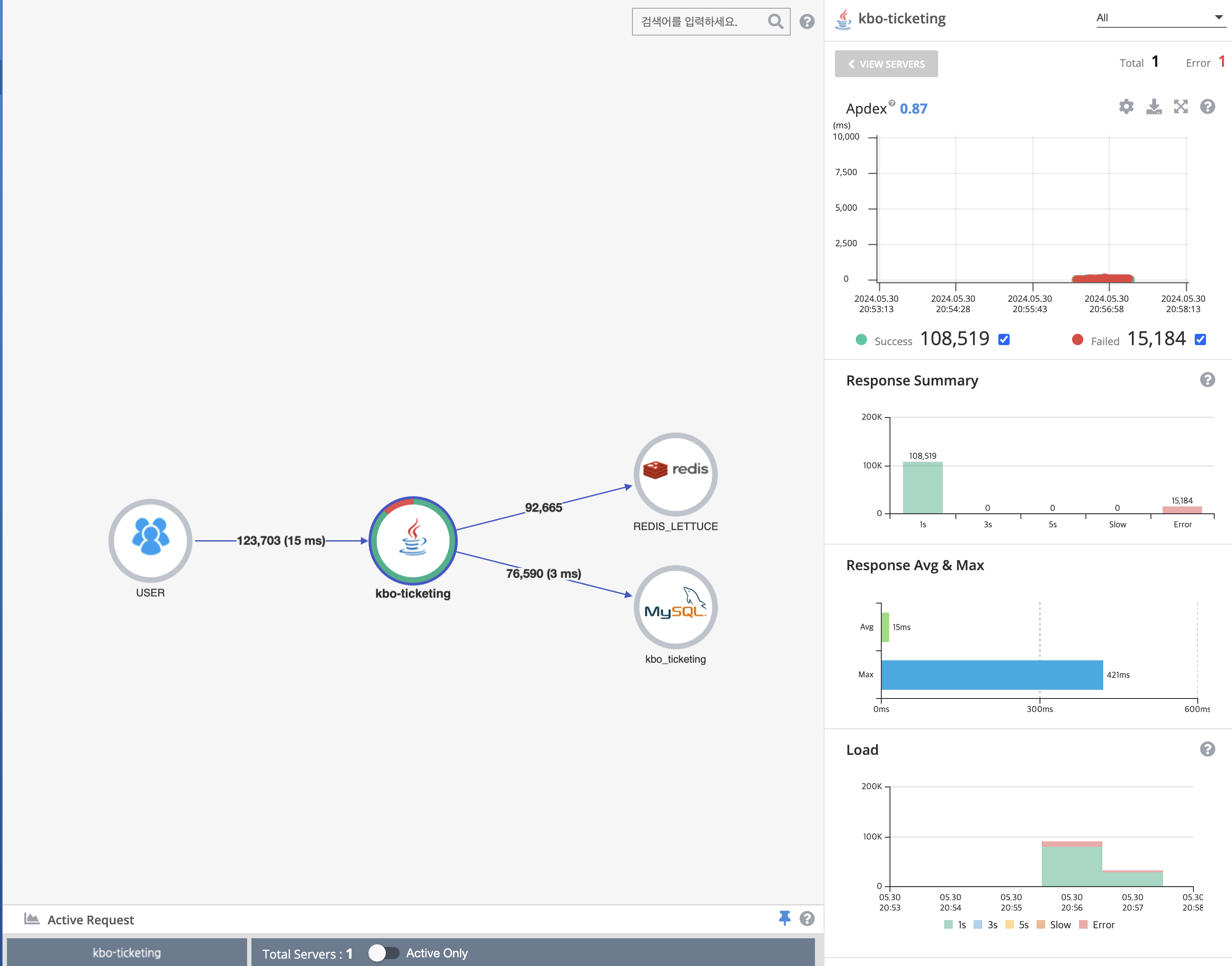Select the MySQL kbo_ticketing node

click(x=675, y=607)
